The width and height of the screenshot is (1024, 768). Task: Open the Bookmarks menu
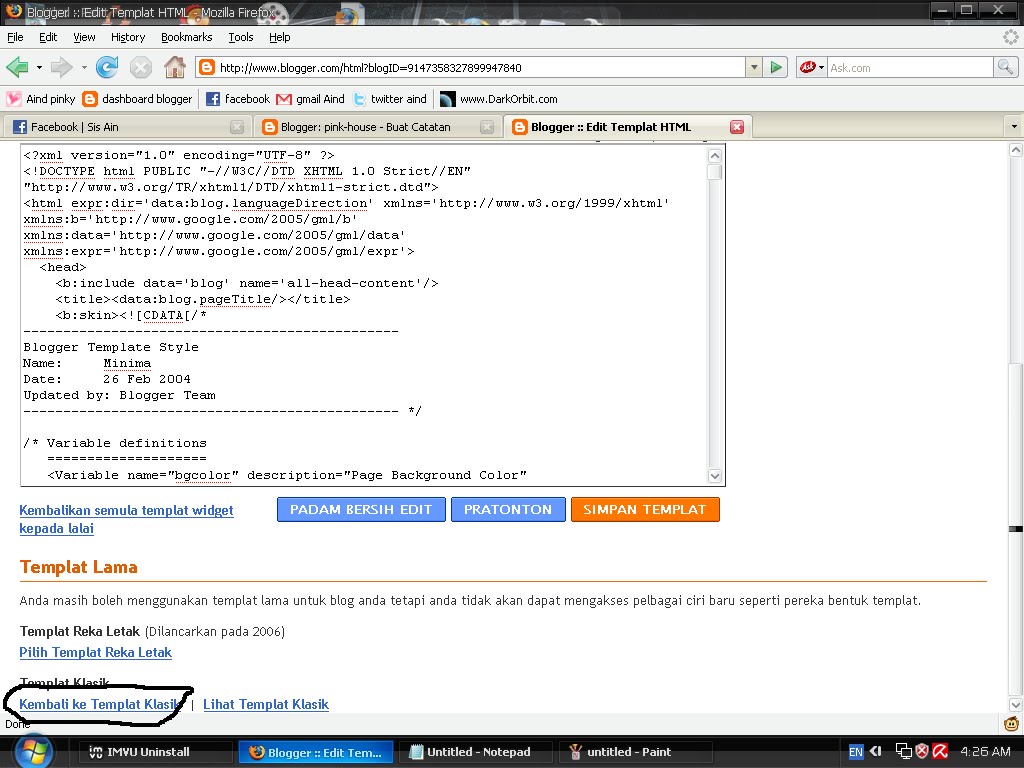[x=187, y=37]
